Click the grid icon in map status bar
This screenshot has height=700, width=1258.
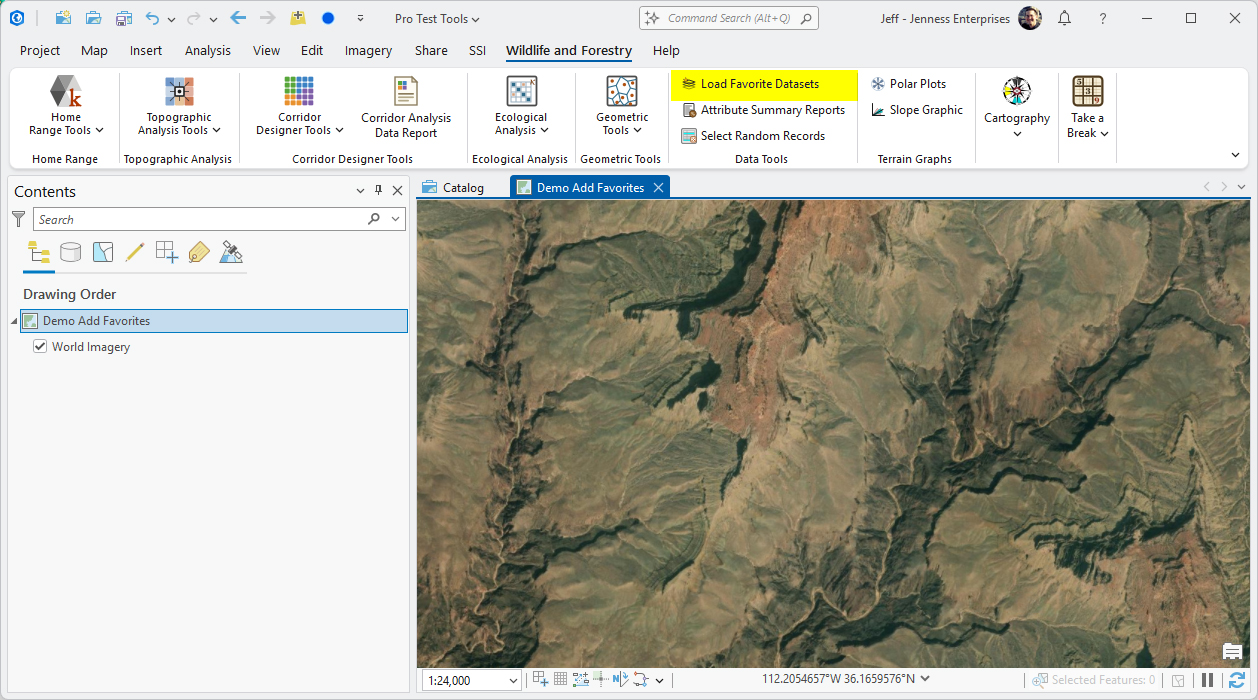click(560, 680)
